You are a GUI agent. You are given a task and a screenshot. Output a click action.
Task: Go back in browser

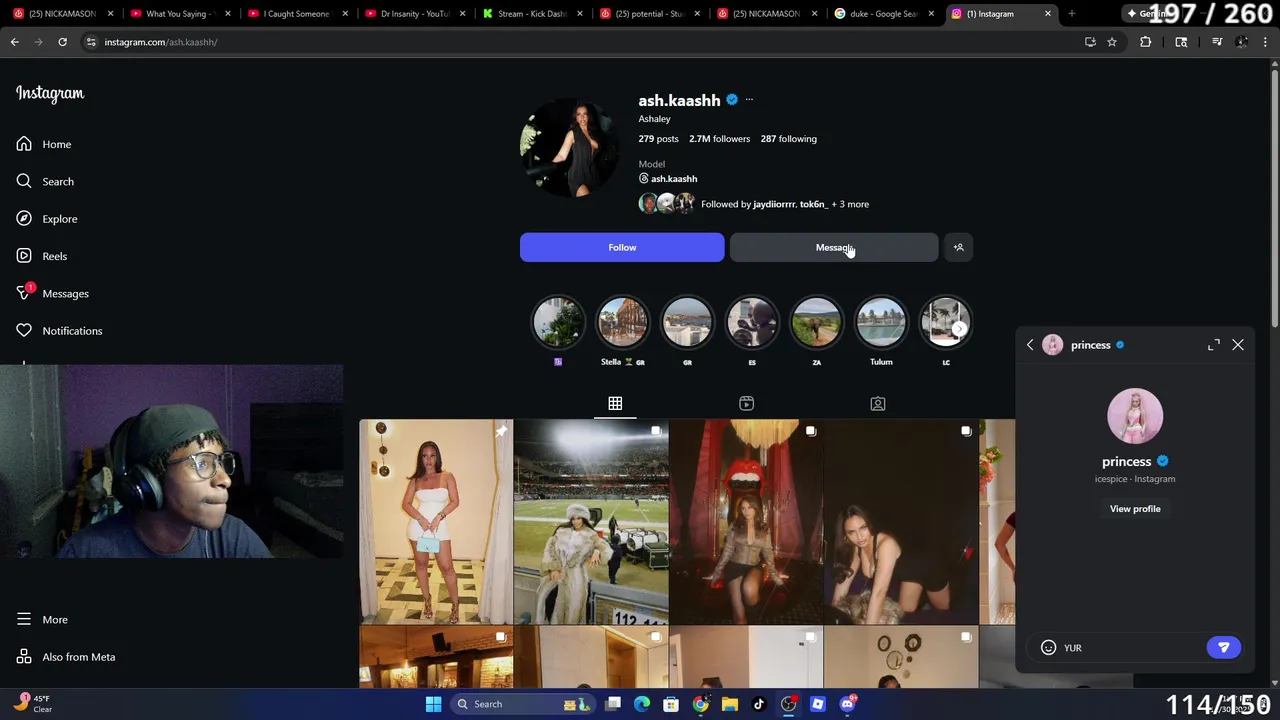tap(14, 42)
